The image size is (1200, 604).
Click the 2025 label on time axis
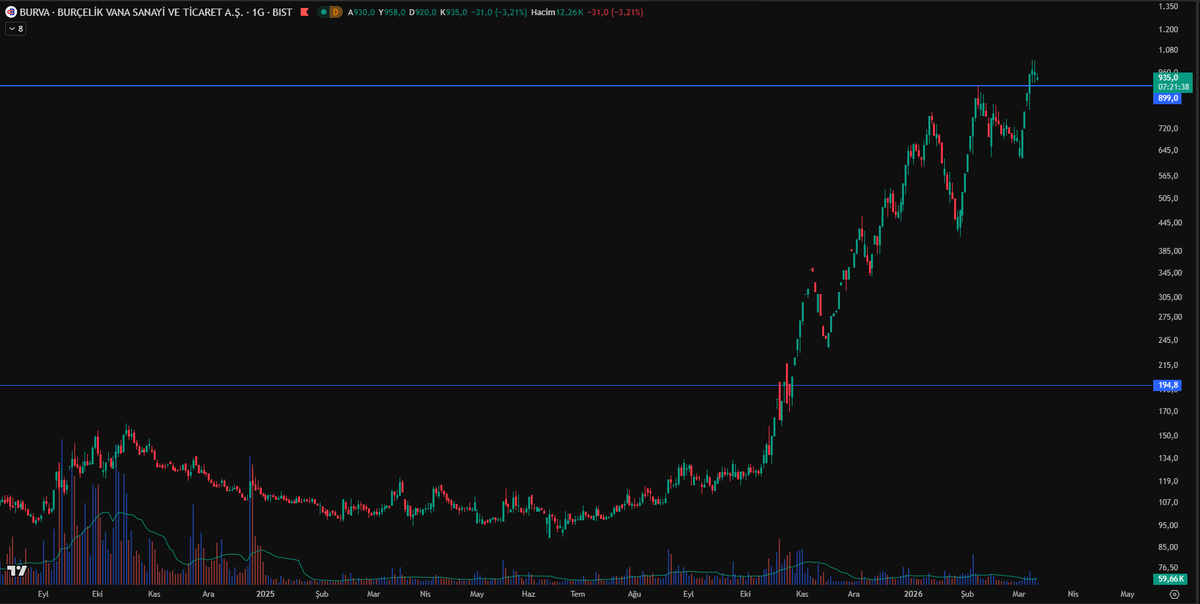(265, 593)
